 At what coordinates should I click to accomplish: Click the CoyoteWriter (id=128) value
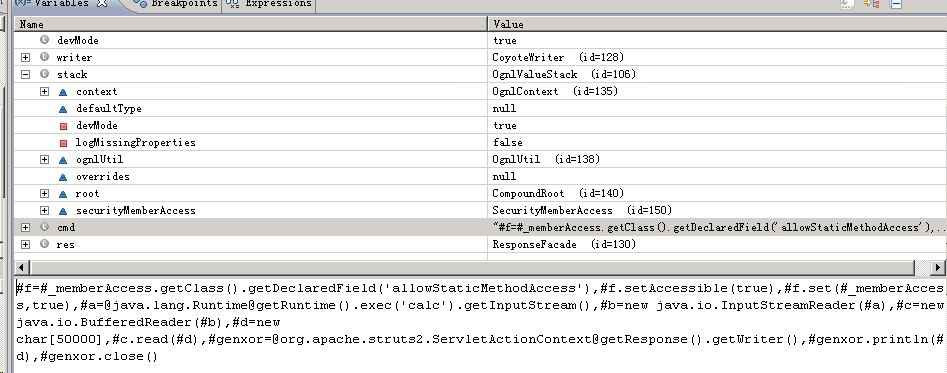pos(558,57)
